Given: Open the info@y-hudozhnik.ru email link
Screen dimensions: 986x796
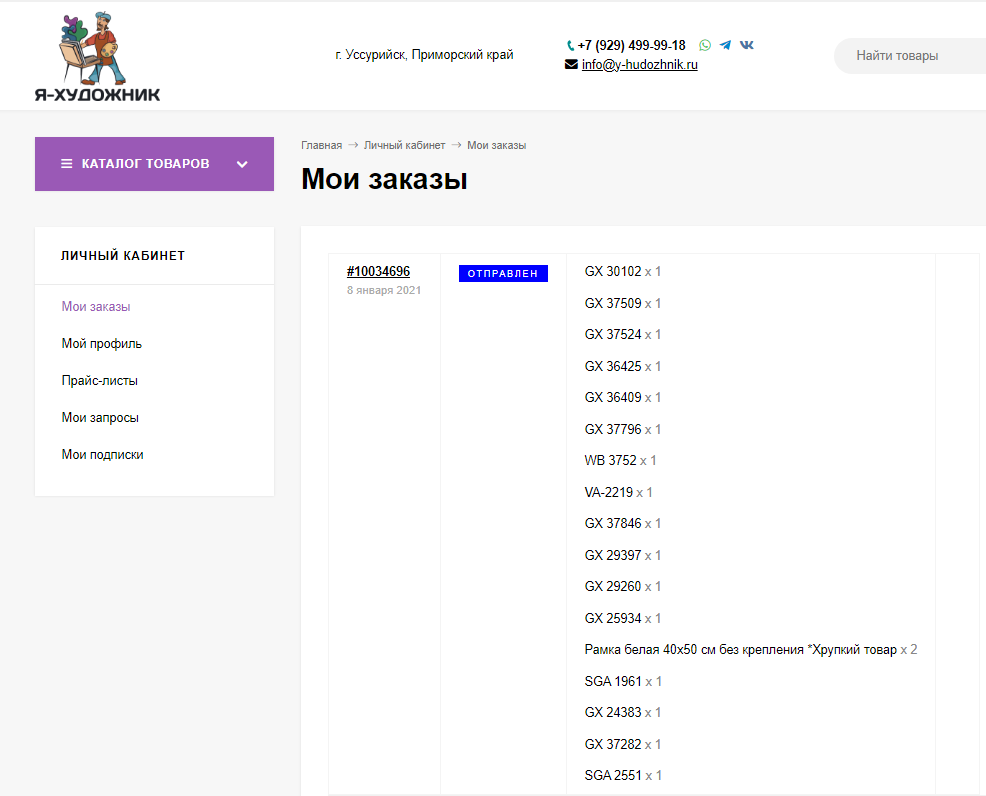Looking at the screenshot, I should click(640, 65).
